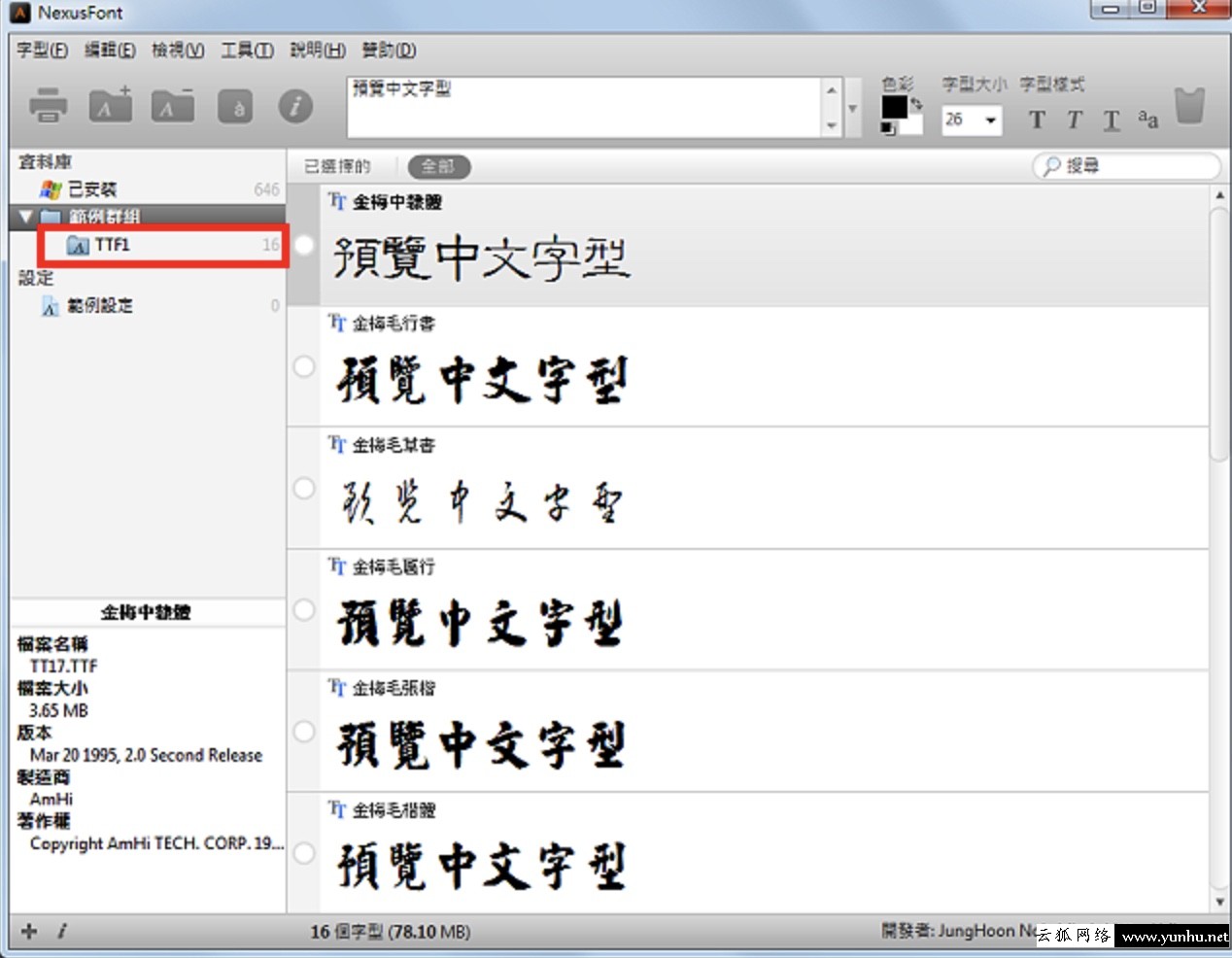Click the 3.65 MB file size text
1232x958 pixels.
pyautogui.click(x=58, y=711)
